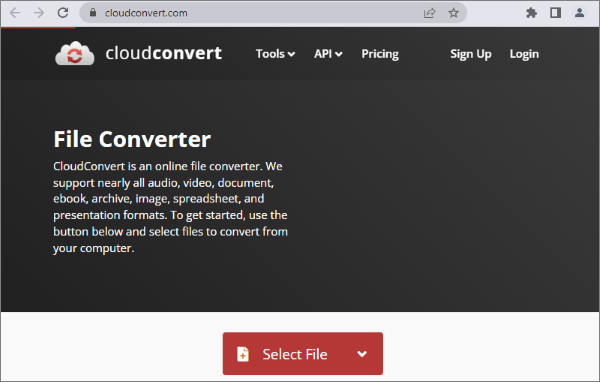Image resolution: width=600 pixels, height=382 pixels.
Task: Click the CloudConvert cloud logo
Action: pos(75,53)
